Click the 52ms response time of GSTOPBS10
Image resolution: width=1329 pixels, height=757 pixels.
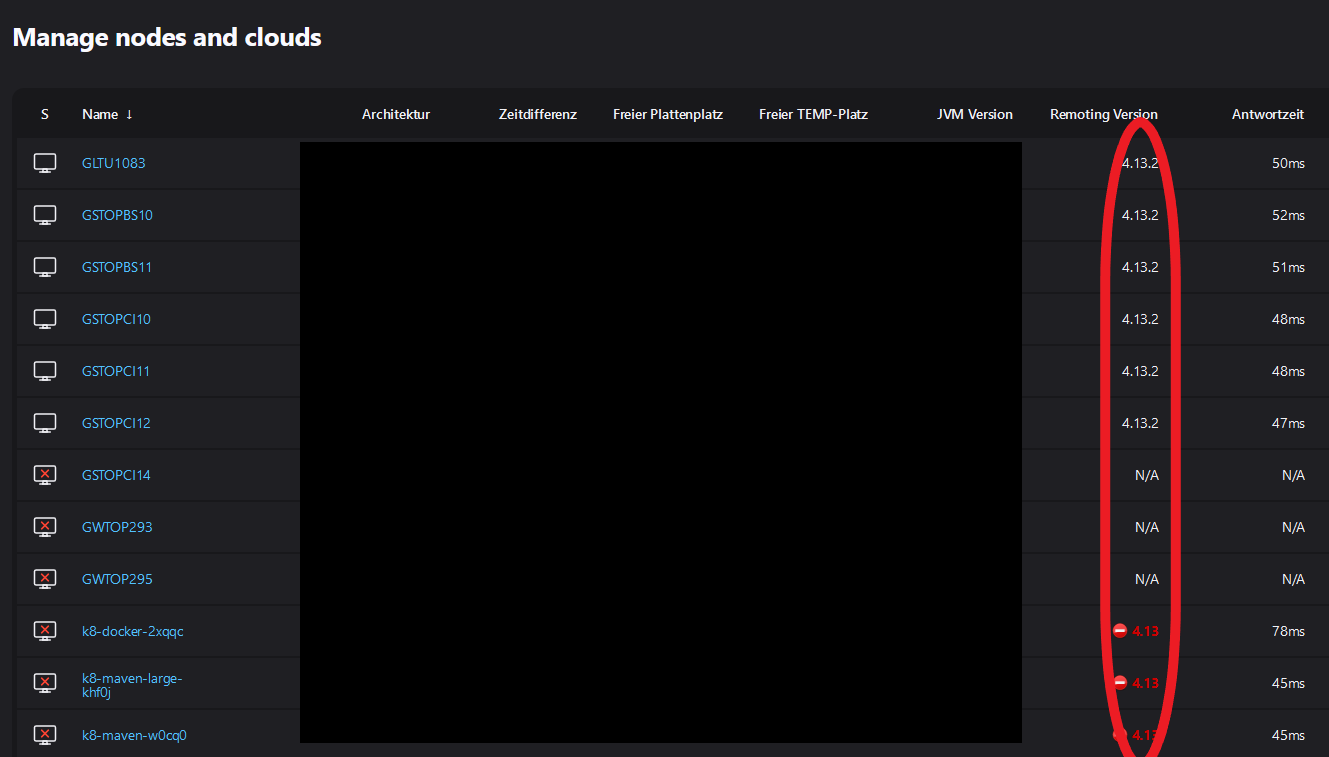[x=1288, y=215]
